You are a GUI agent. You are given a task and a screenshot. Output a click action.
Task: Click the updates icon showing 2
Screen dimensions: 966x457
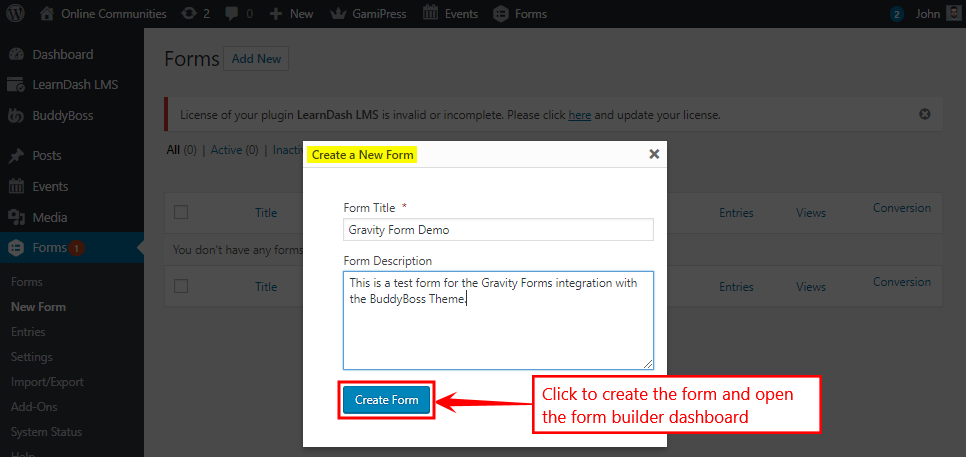pyautogui.click(x=189, y=14)
